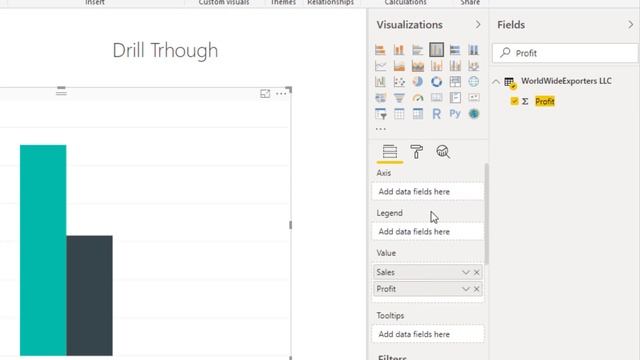Open the Format paint roller tab
The image size is (640, 360).
pyautogui.click(x=416, y=152)
